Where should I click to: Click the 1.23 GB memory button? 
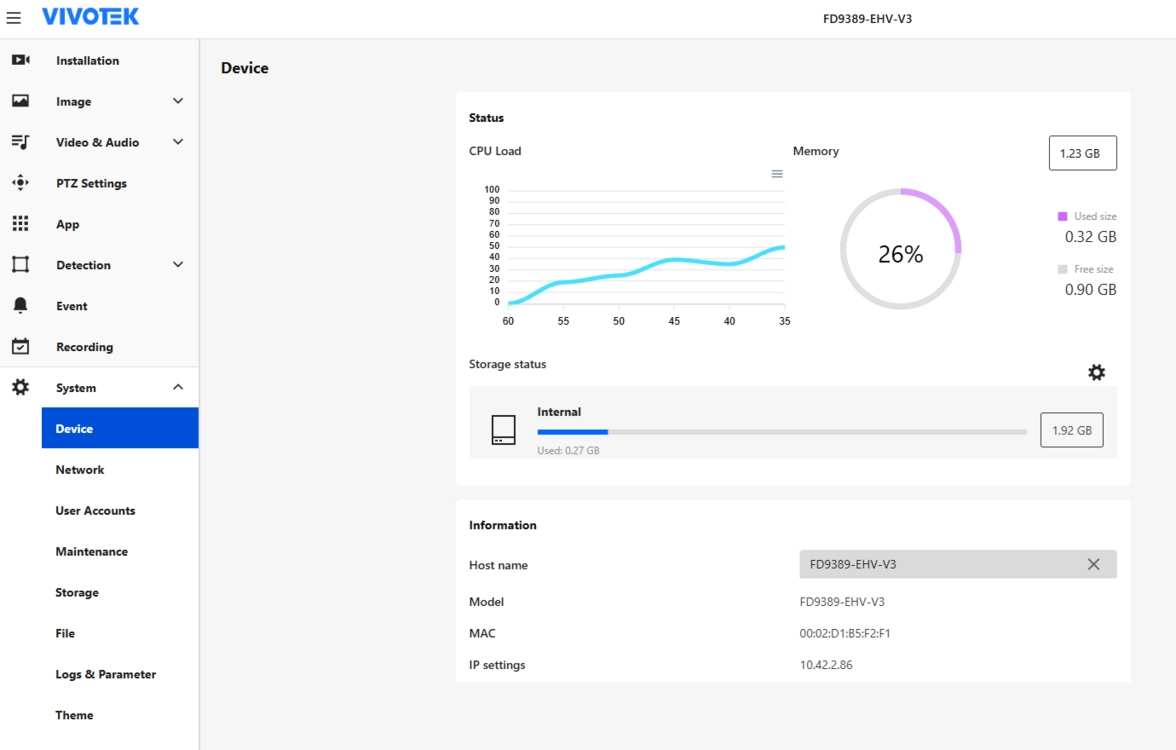(x=1082, y=153)
